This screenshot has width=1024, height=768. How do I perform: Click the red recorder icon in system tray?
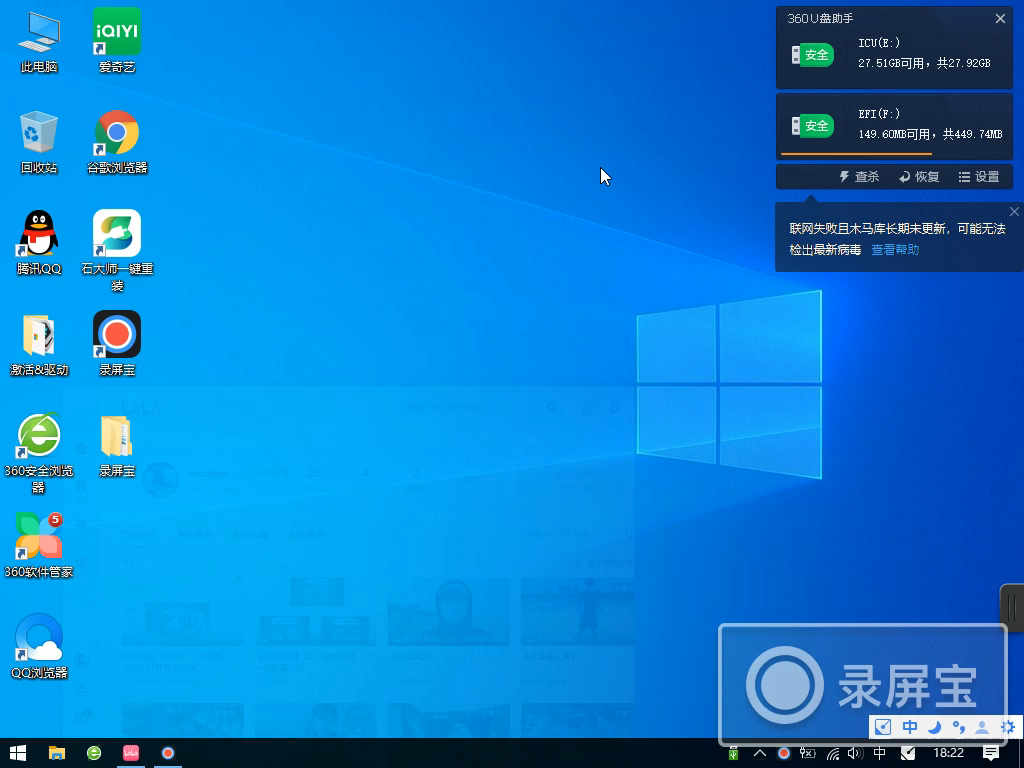[x=784, y=753]
